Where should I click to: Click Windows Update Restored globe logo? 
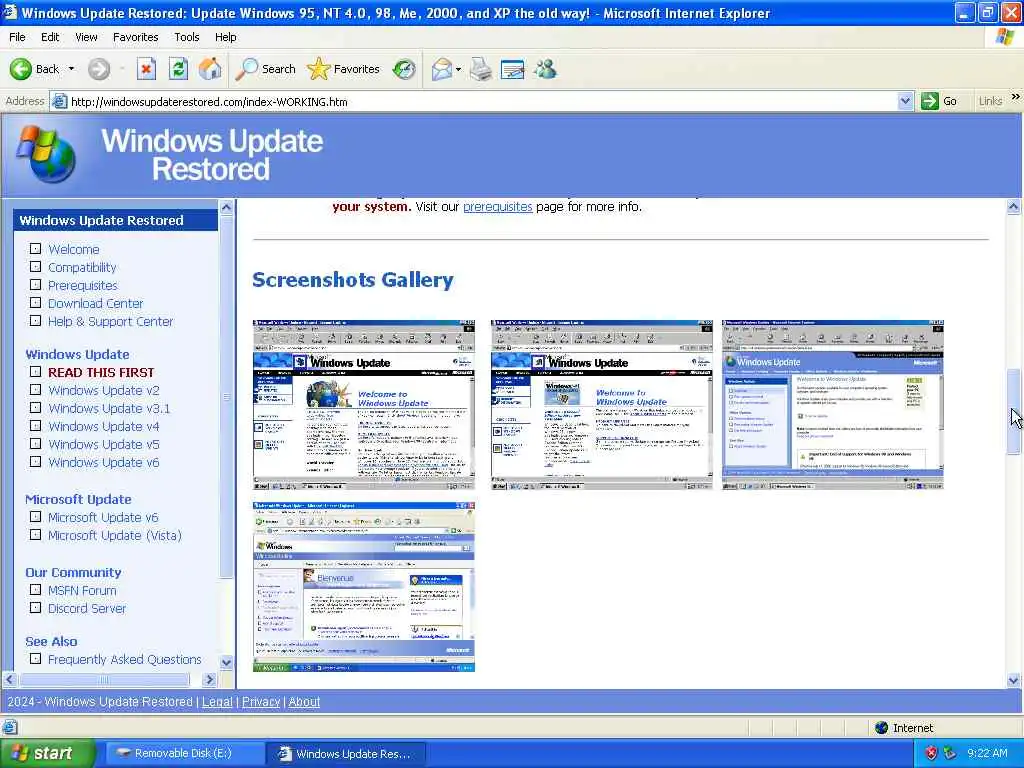pos(46,155)
